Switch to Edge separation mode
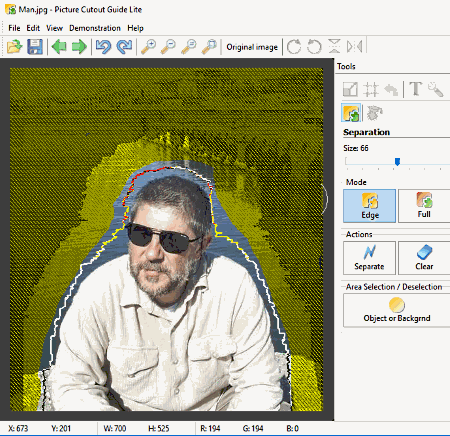The width and height of the screenshot is (450, 436). tap(369, 206)
